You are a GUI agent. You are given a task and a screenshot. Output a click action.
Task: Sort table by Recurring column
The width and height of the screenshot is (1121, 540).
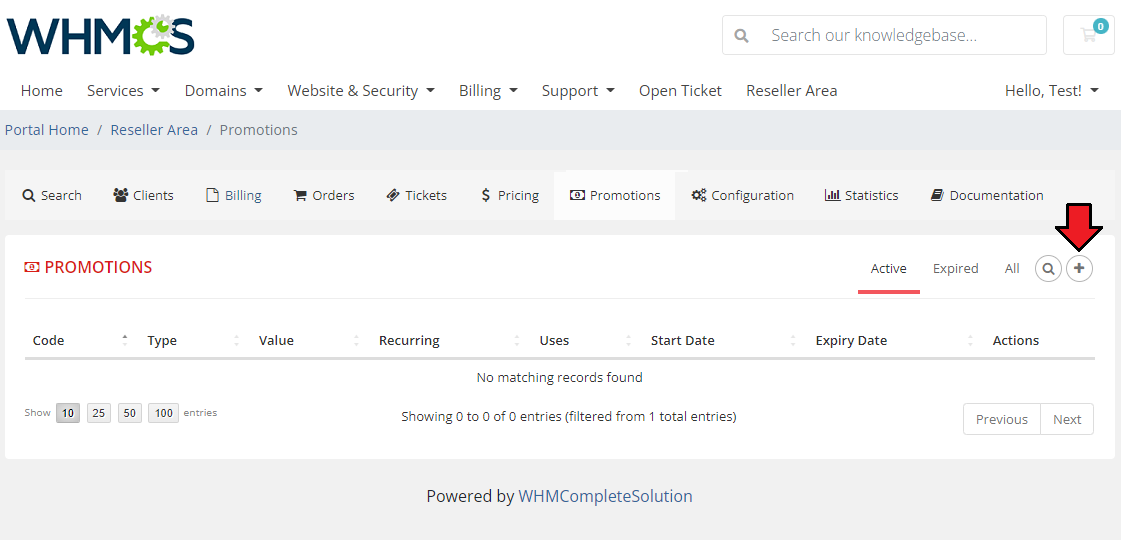click(449, 340)
